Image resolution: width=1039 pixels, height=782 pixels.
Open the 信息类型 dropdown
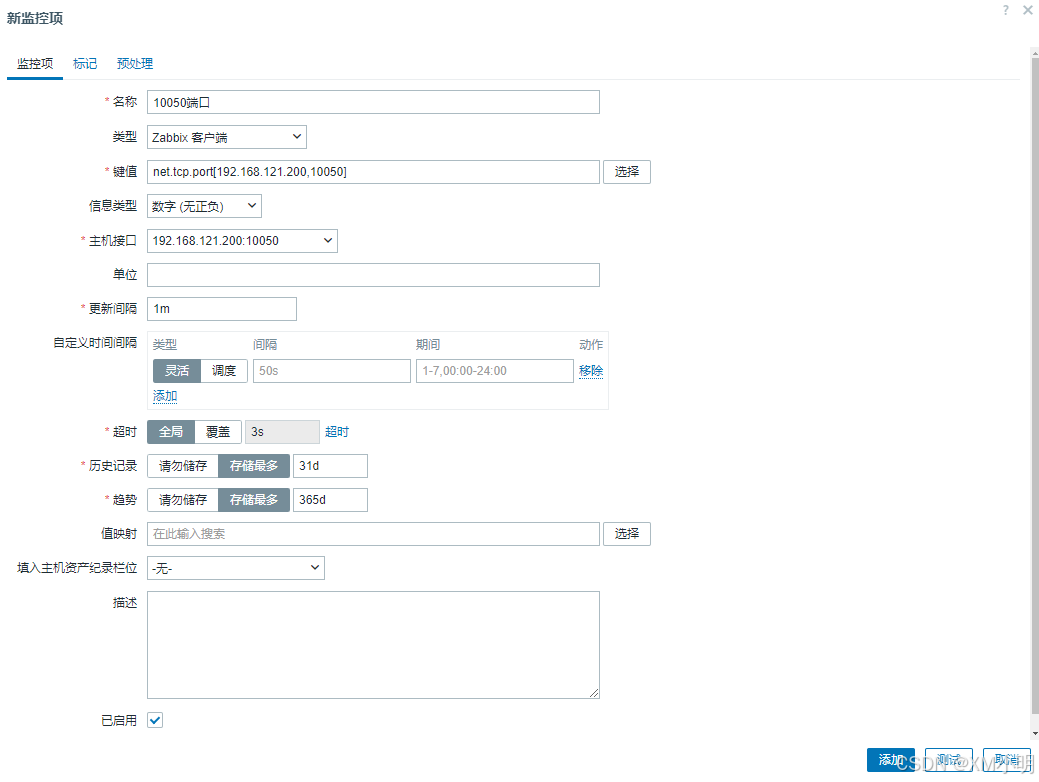[204, 206]
